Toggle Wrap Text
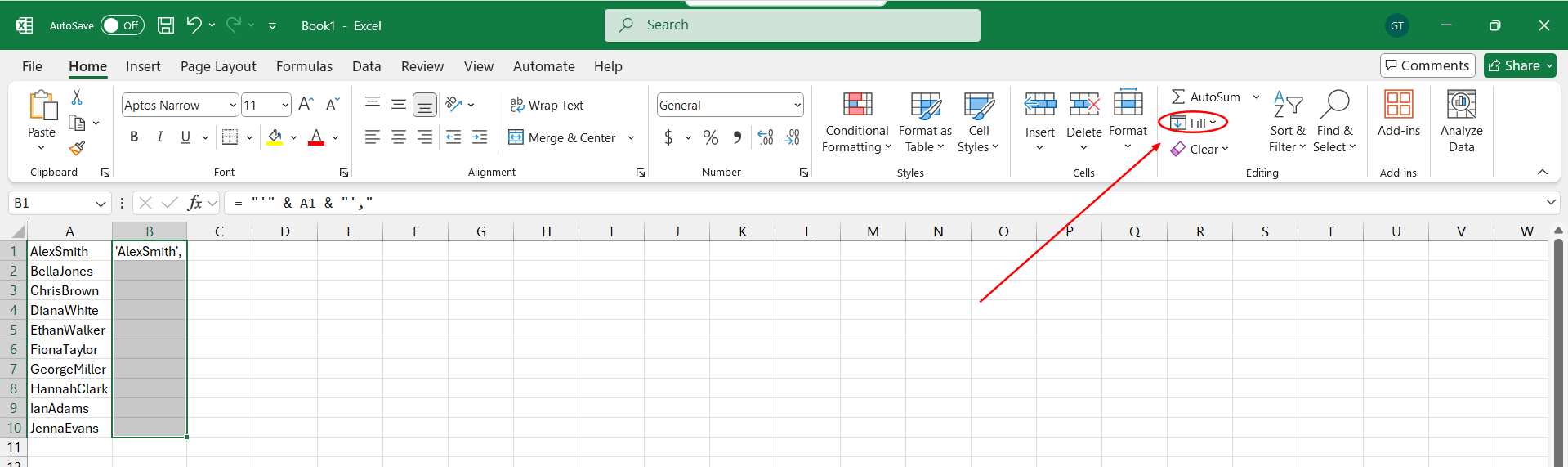 point(547,105)
